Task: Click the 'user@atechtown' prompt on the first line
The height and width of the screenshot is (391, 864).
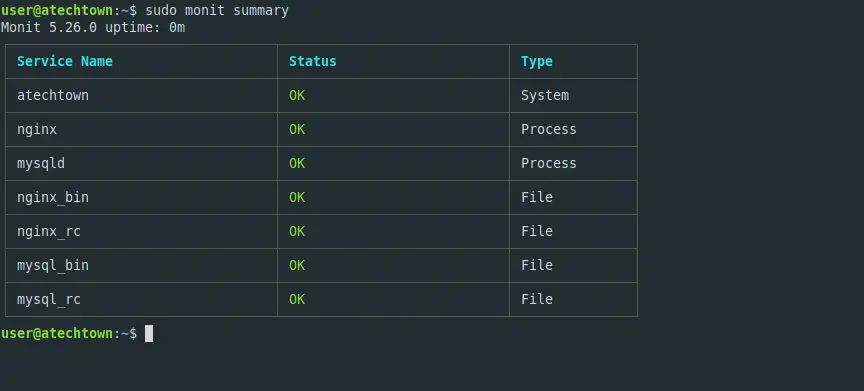Action: (x=57, y=10)
